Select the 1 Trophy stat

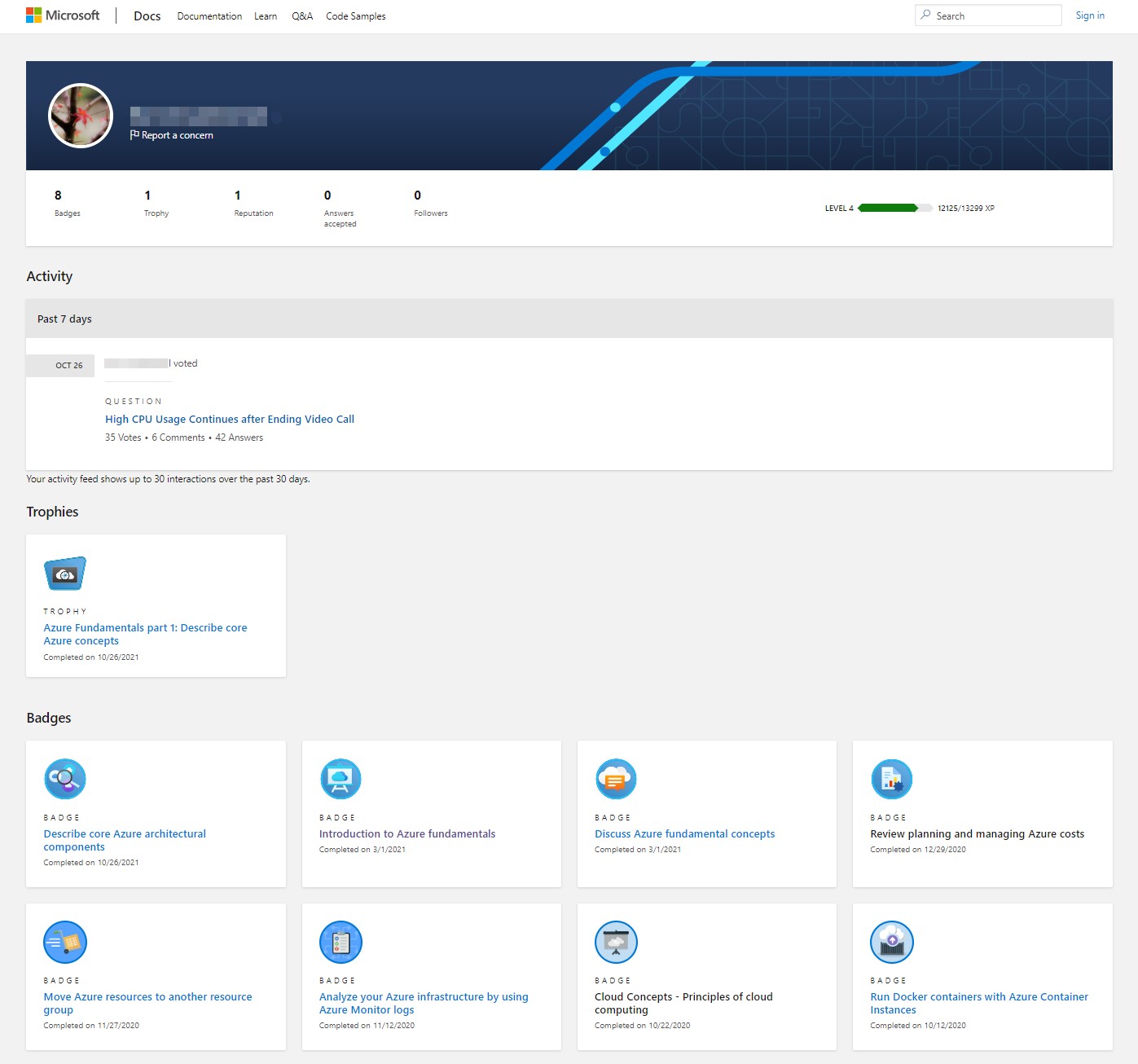pyautogui.click(x=156, y=203)
